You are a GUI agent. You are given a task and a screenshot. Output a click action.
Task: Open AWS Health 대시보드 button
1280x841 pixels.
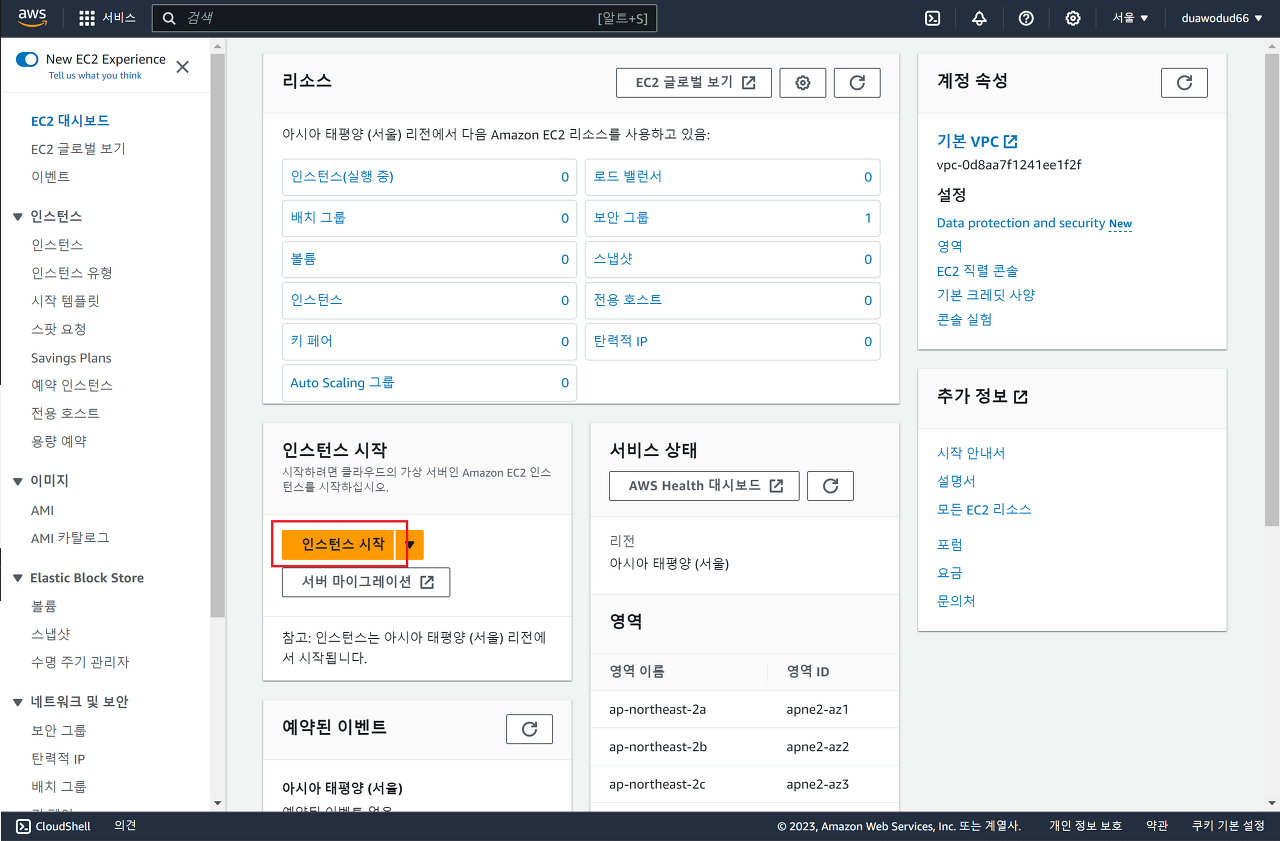[x=704, y=486]
